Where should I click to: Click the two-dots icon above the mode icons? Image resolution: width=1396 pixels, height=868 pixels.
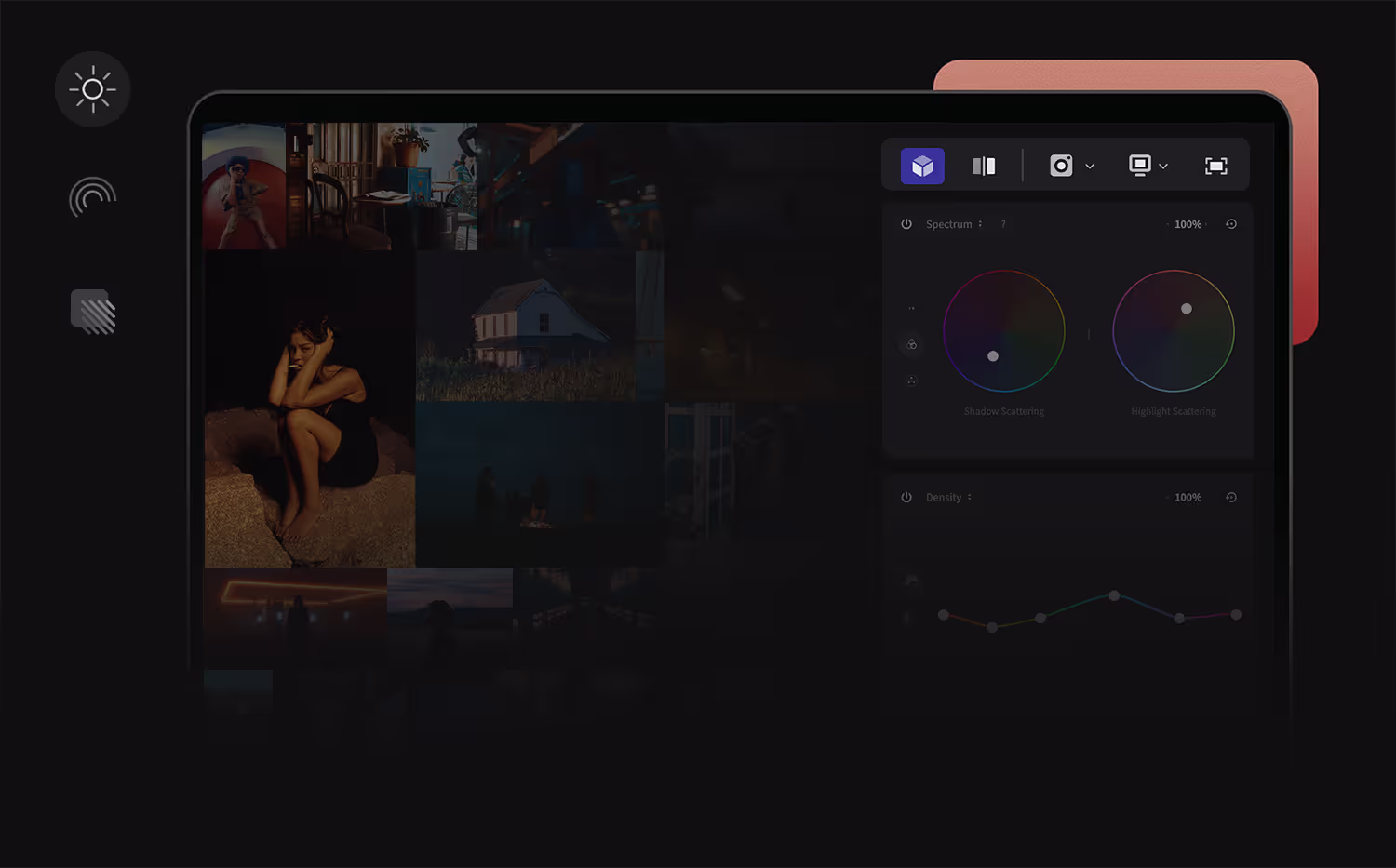pos(912,308)
